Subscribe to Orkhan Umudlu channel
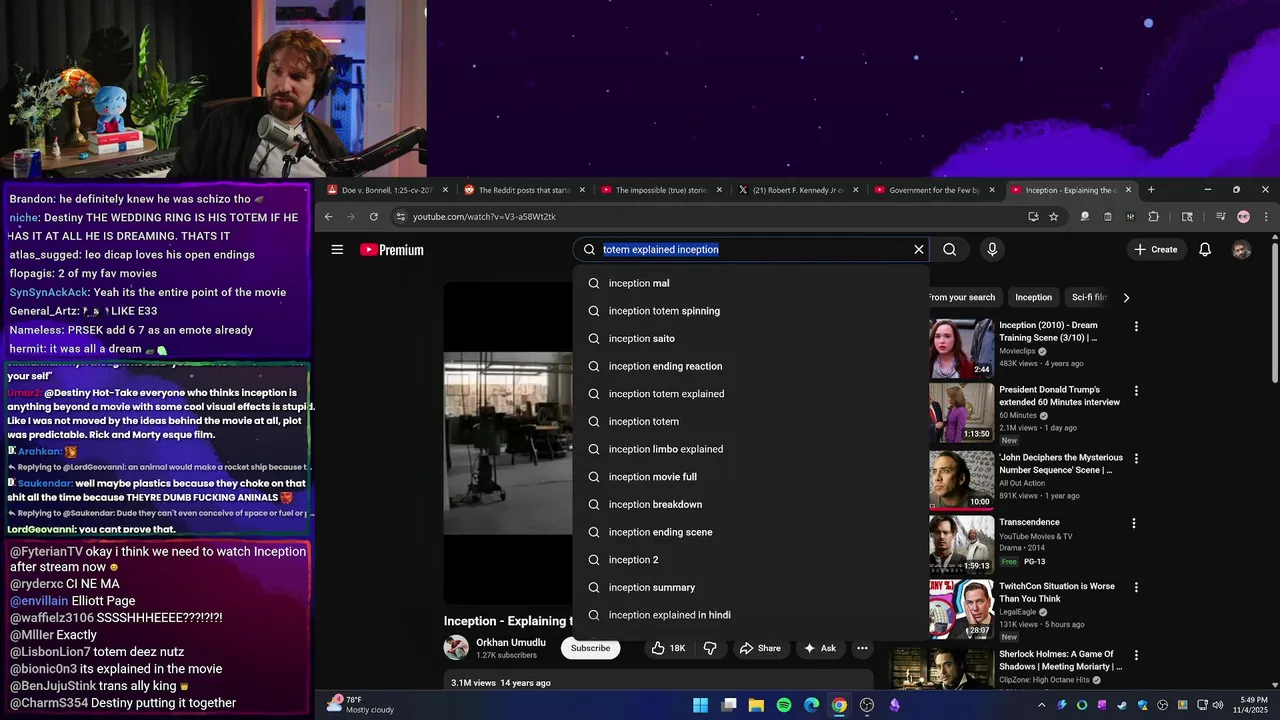1280x720 pixels. (590, 648)
